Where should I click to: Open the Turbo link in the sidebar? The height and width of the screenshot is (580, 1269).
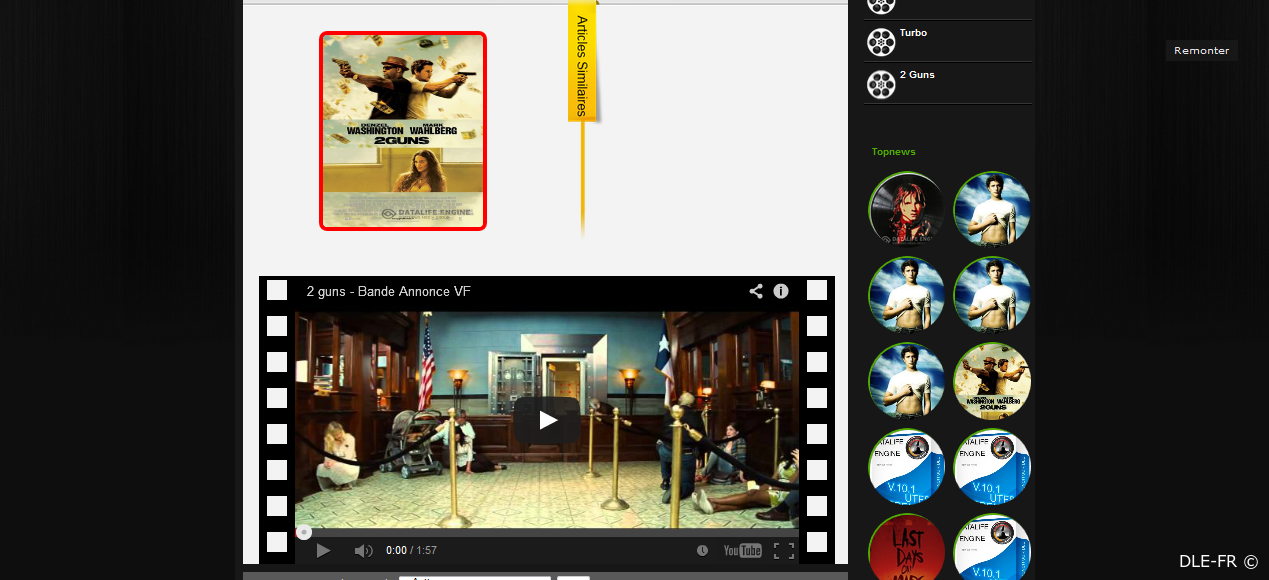point(913,33)
